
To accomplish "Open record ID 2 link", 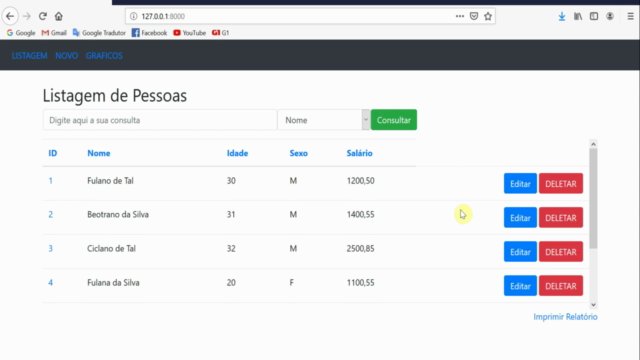I will tap(51, 215).
